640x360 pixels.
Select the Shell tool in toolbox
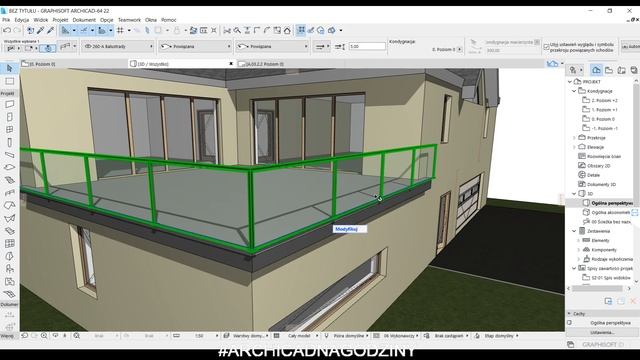9,218
